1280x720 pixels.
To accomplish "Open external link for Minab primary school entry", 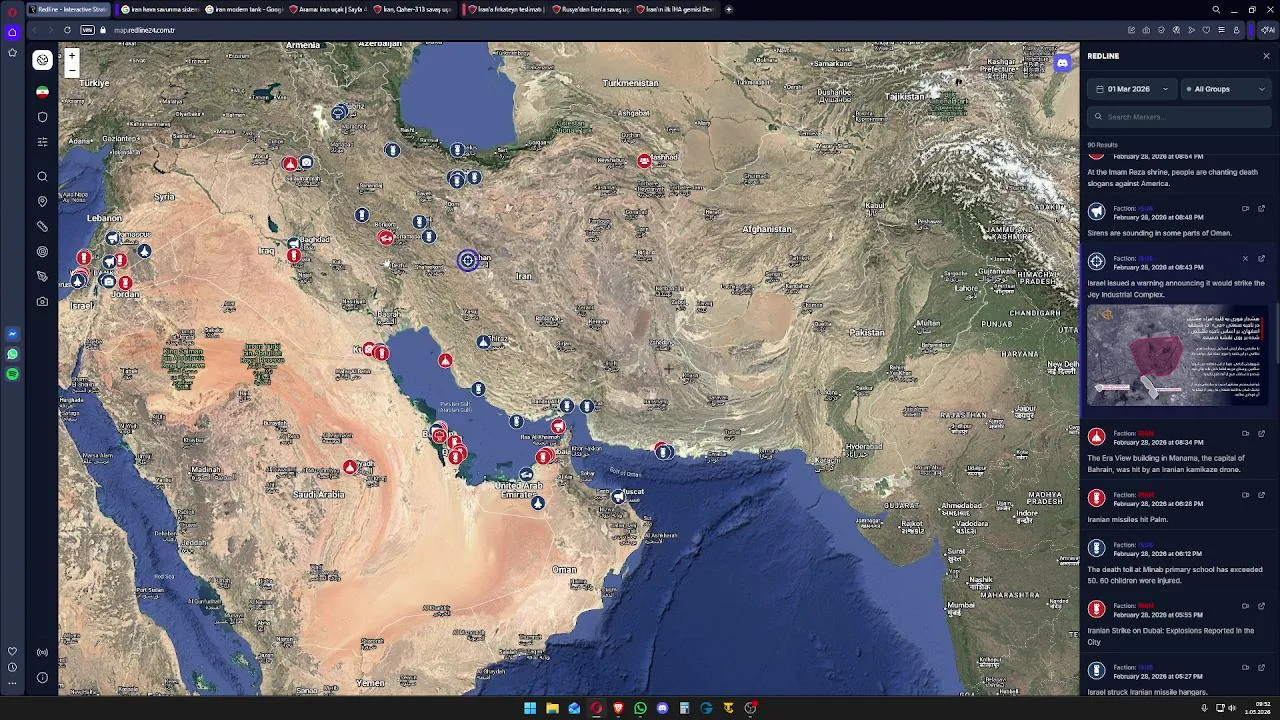I will pyautogui.click(x=1261, y=545).
